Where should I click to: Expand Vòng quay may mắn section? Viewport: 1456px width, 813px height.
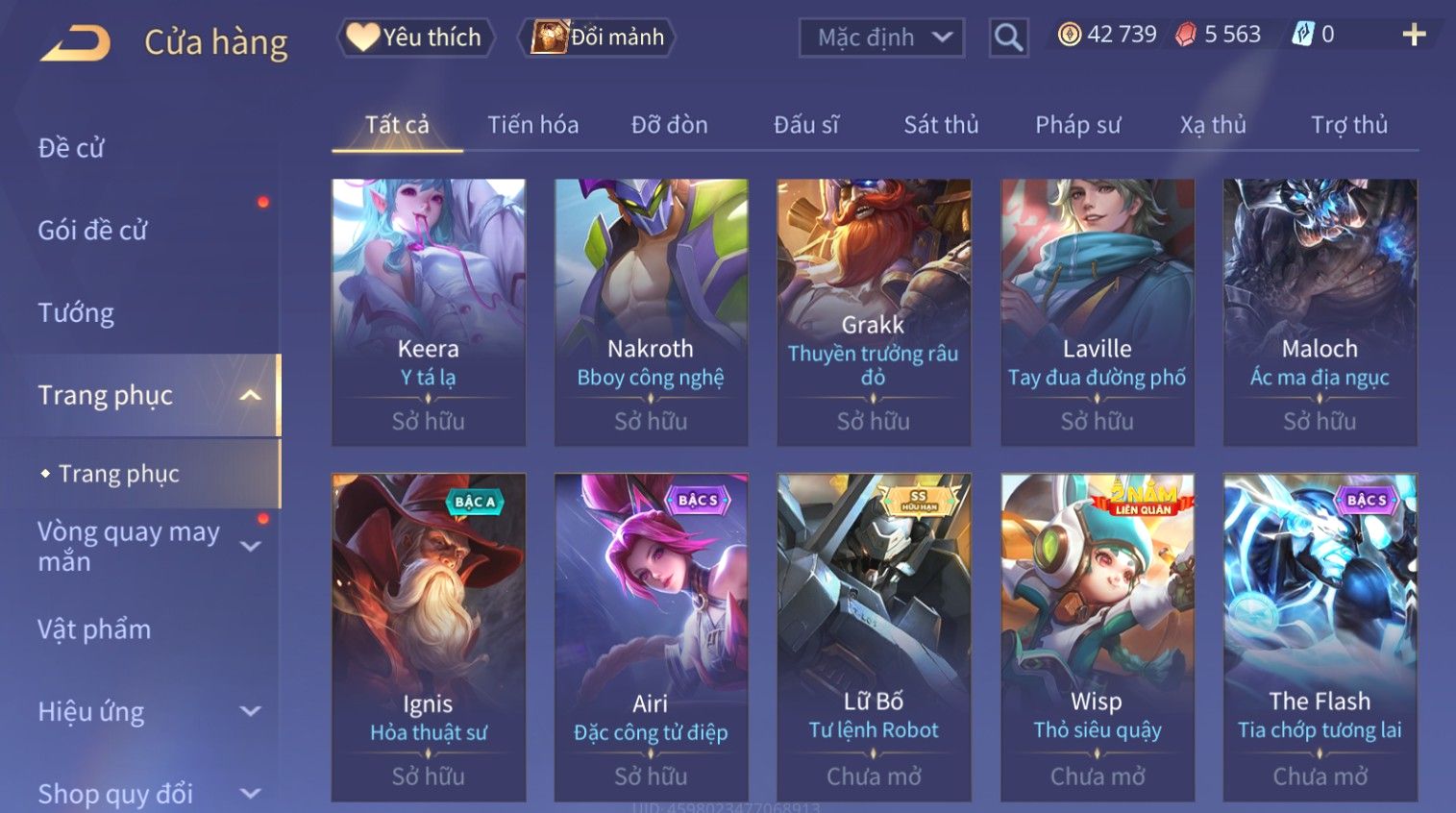point(251,546)
